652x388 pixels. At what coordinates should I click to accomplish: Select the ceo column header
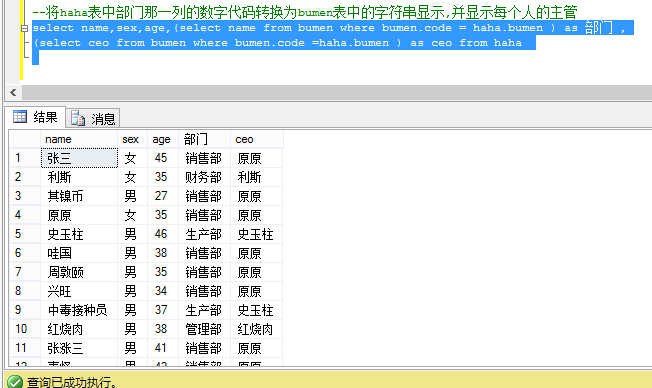[x=257, y=139]
